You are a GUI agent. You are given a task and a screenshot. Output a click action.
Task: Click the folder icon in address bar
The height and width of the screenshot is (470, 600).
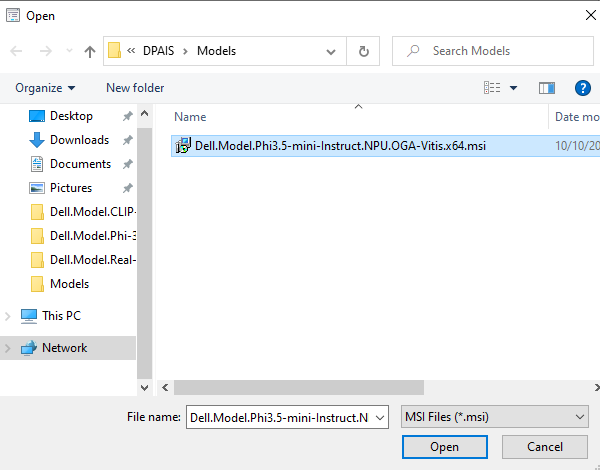pyautogui.click(x=114, y=51)
